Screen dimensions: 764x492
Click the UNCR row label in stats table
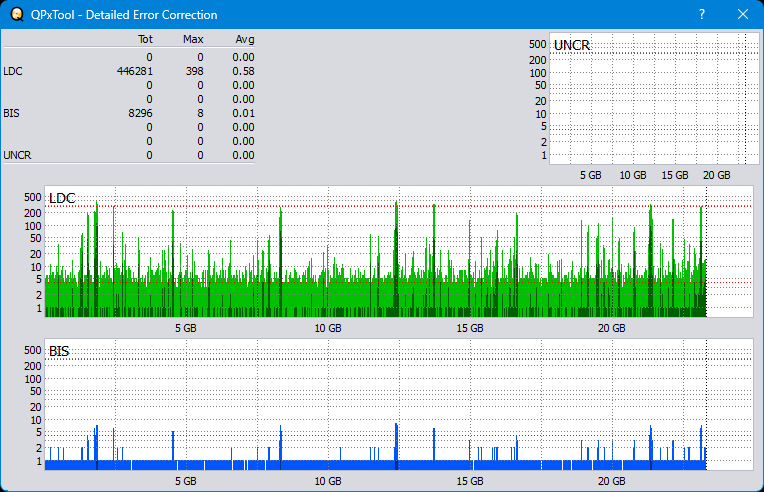point(17,155)
